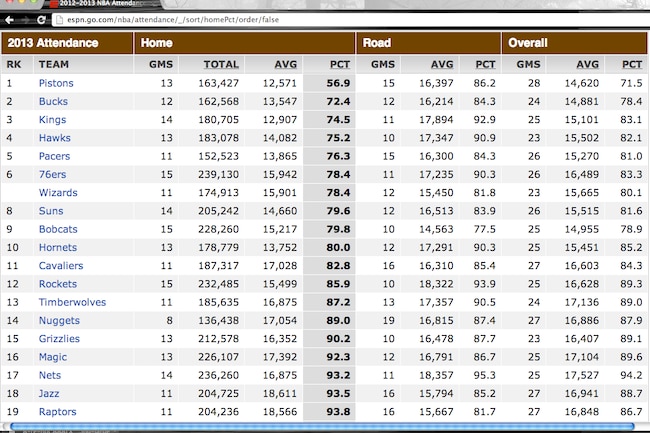
Task: Open the Timberwolves team link
Action: point(72,302)
